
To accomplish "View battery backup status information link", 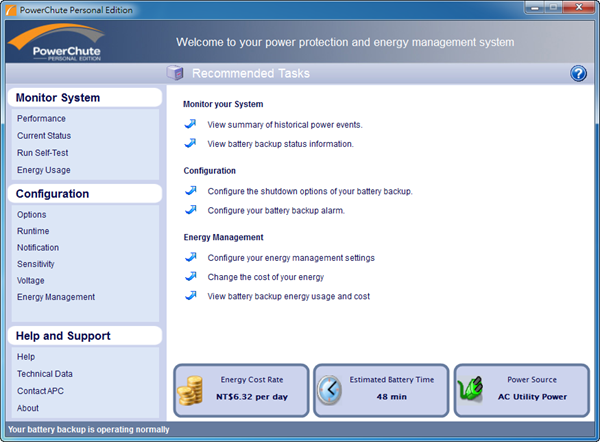I will pos(280,144).
